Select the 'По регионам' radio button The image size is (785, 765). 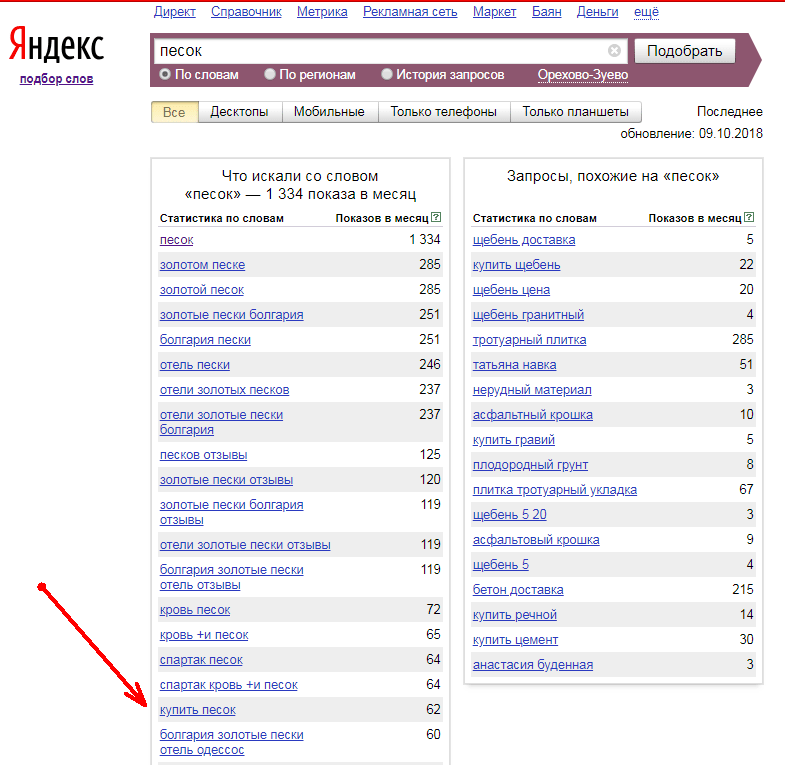270,74
